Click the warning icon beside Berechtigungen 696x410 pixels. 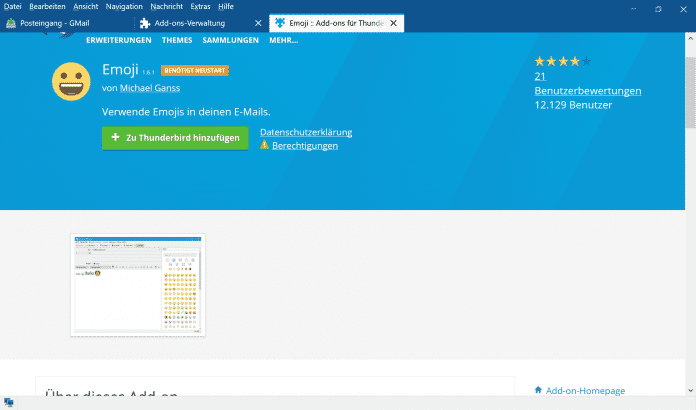[x=264, y=145]
